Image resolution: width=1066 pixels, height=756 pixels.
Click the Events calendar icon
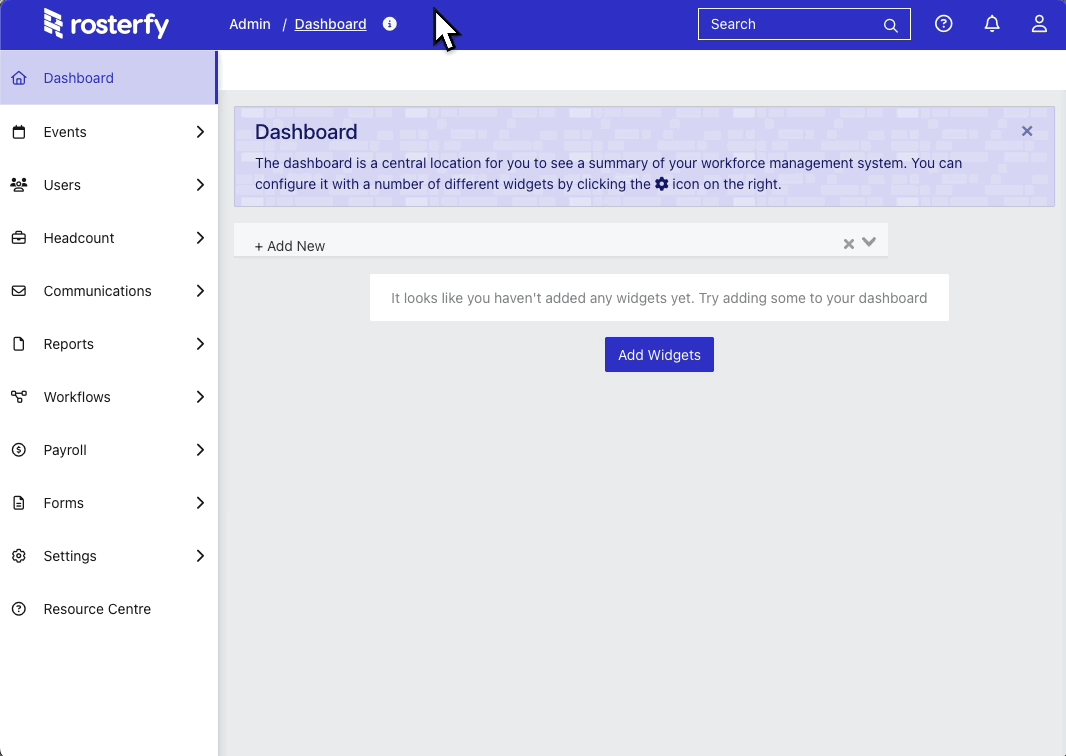tap(19, 132)
